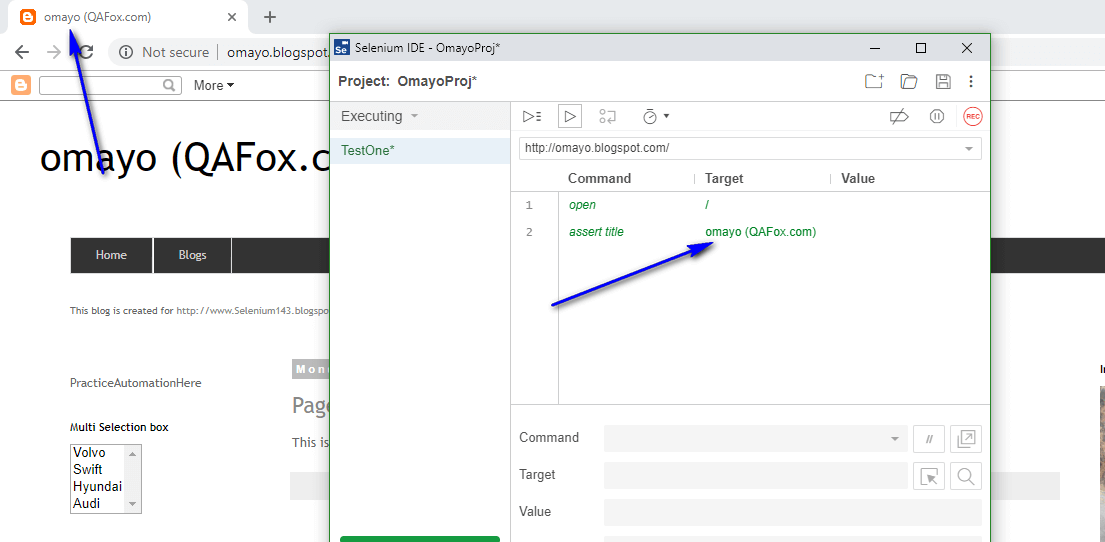Click target omayo (QAFox.com) cell
This screenshot has height=542, width=1105.
pyautogui.click(x=760, y=232)
